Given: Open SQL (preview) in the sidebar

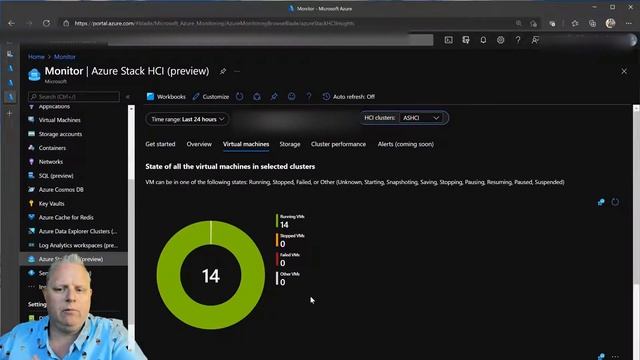Looking at the screenshot, I should (x=56, y=176).
